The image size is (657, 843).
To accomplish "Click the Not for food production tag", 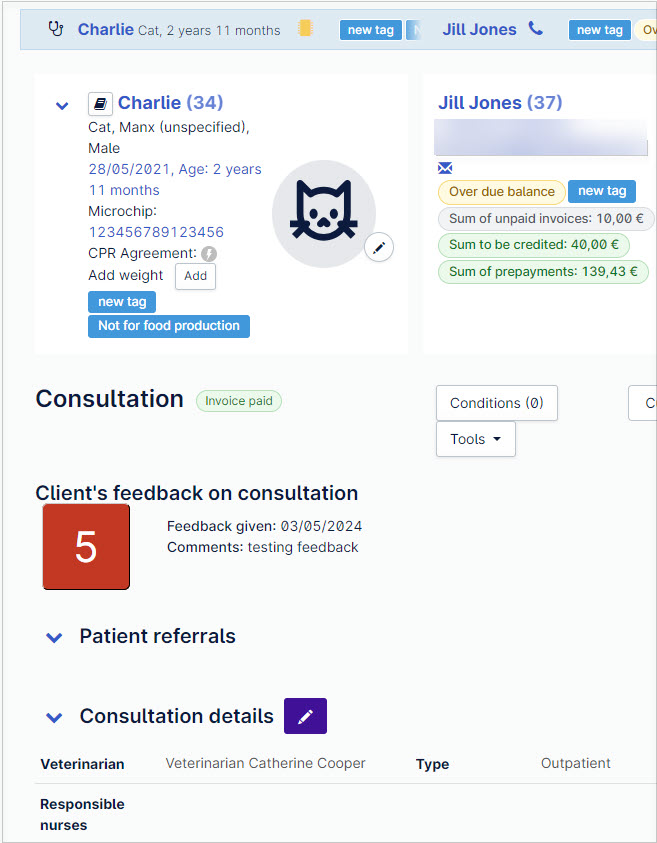I will pyautogui.click(x=169, y=326).
